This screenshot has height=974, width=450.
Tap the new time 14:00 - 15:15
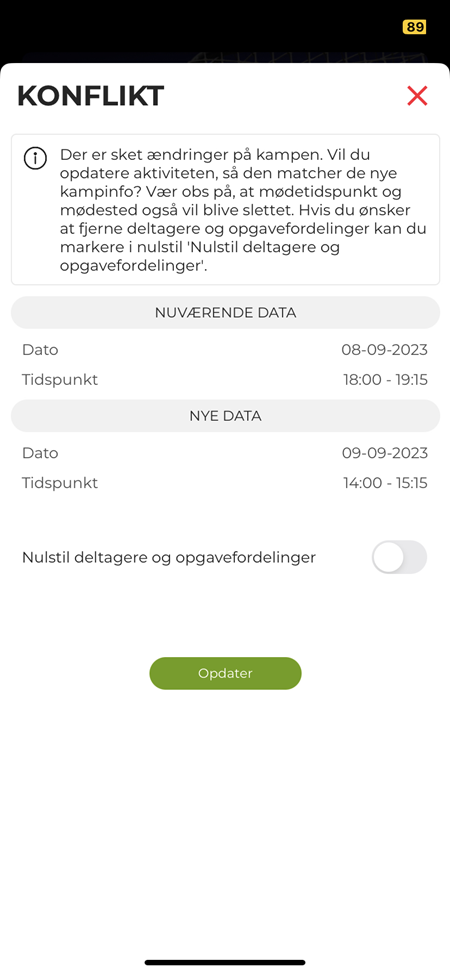385,483
